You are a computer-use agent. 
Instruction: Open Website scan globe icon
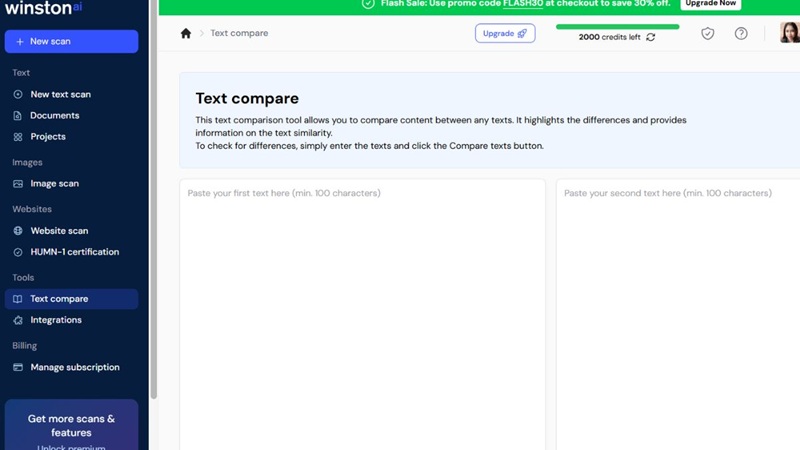pos(18,231)
